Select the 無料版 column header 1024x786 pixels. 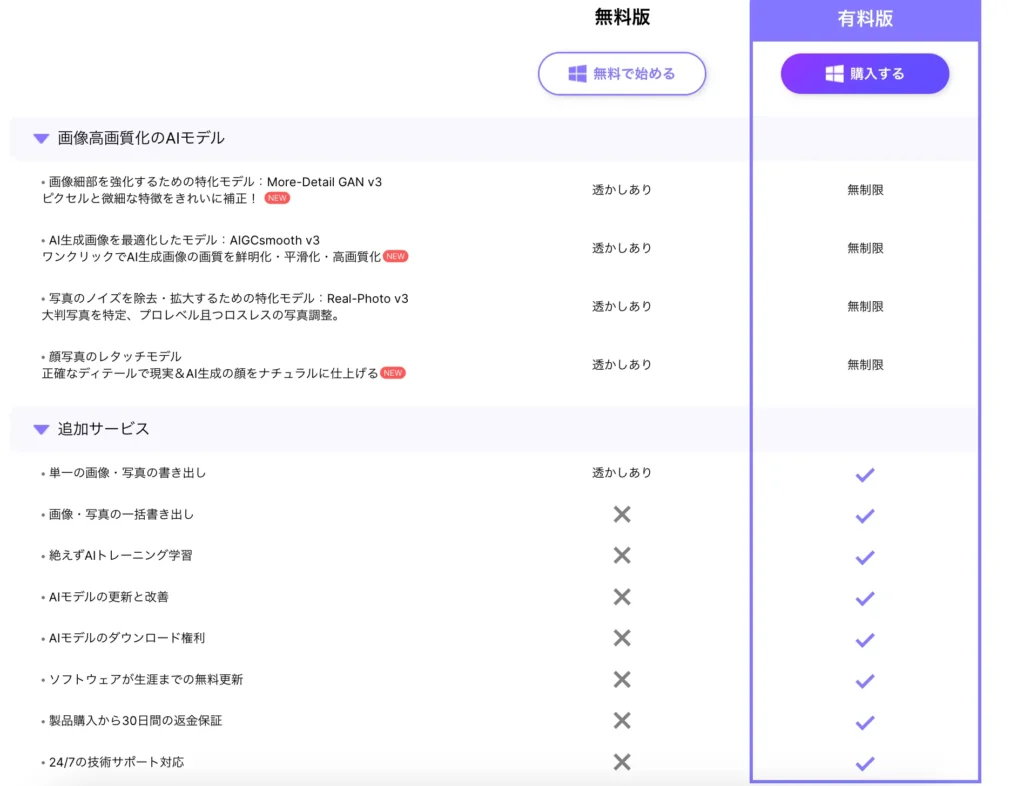[x=621, y=16]
